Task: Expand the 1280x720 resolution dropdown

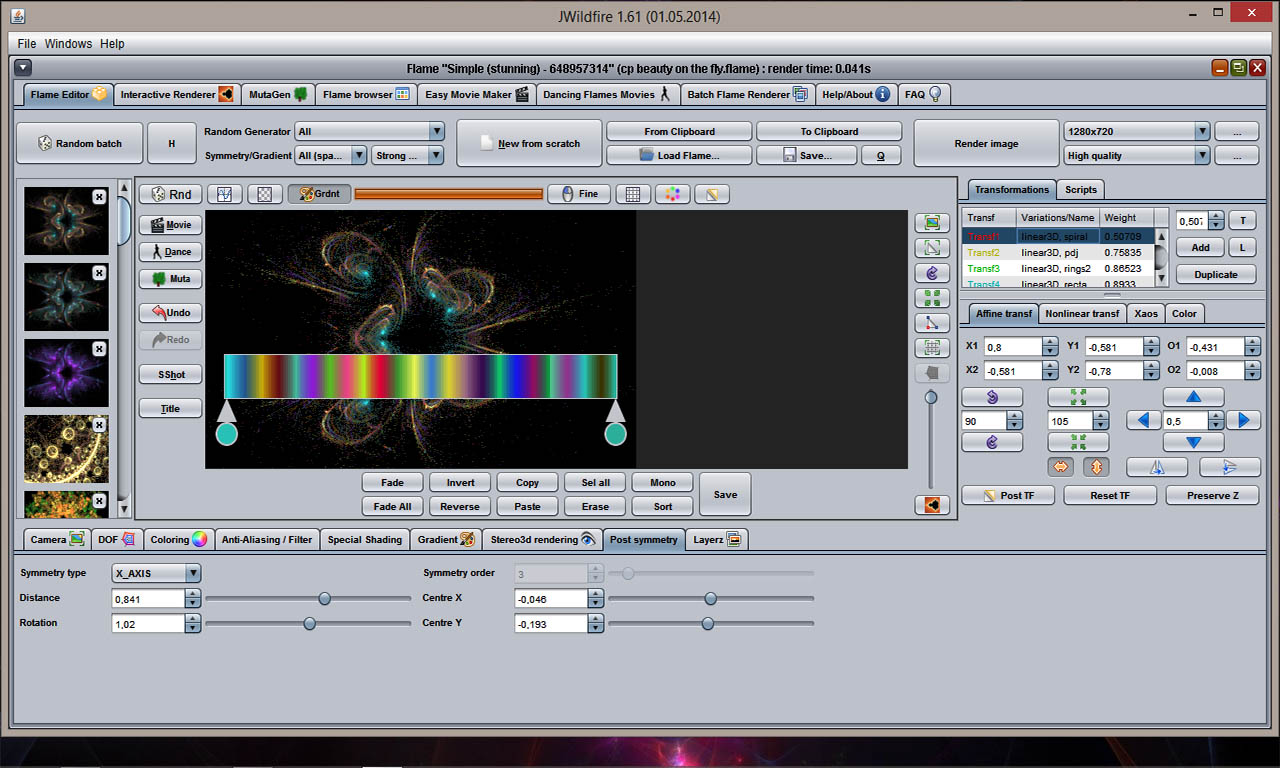Action: coord(1137,132)
